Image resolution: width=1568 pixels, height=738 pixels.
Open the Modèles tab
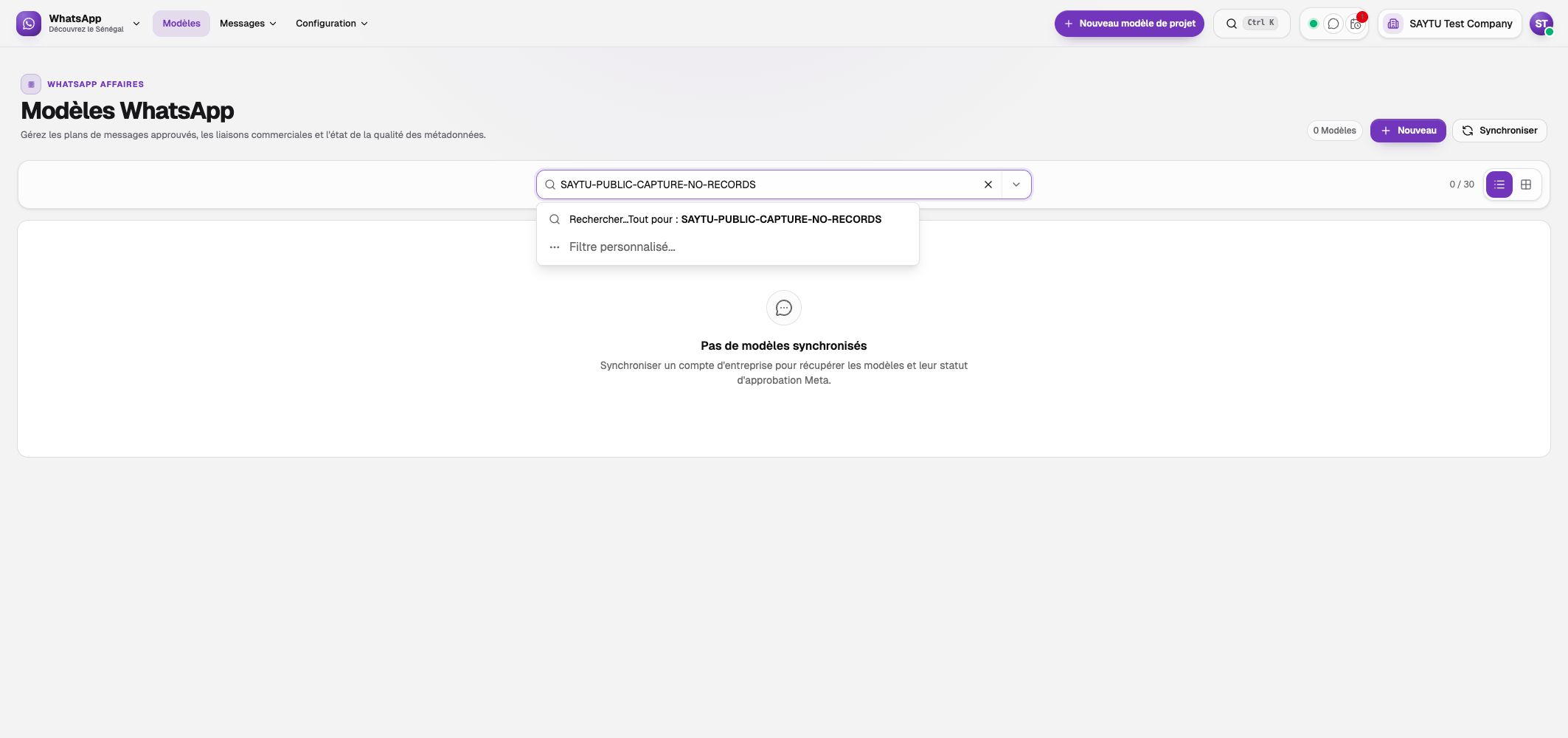coord(181,24)
